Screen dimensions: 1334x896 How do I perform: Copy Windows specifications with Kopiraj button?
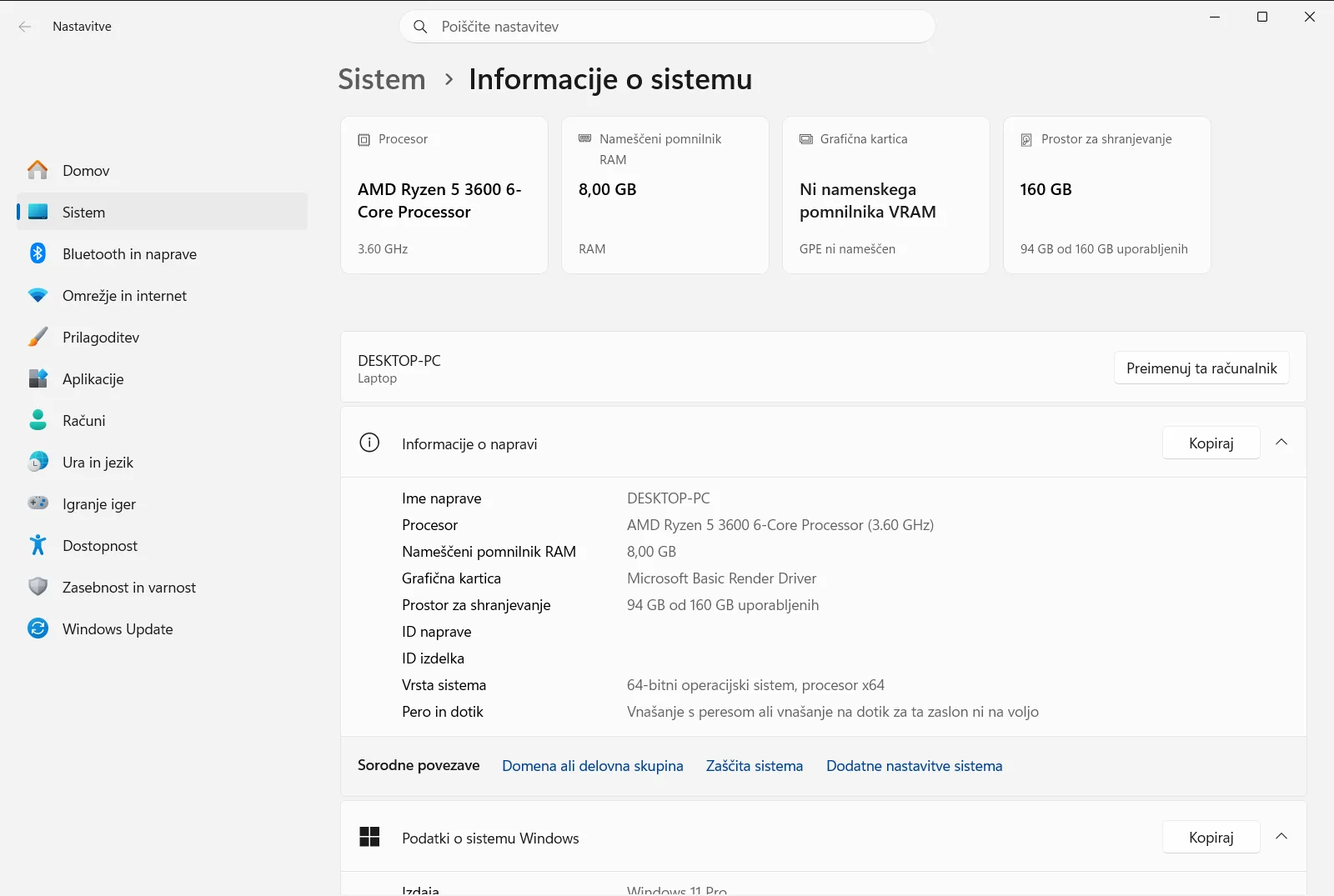pos(1211,837)
